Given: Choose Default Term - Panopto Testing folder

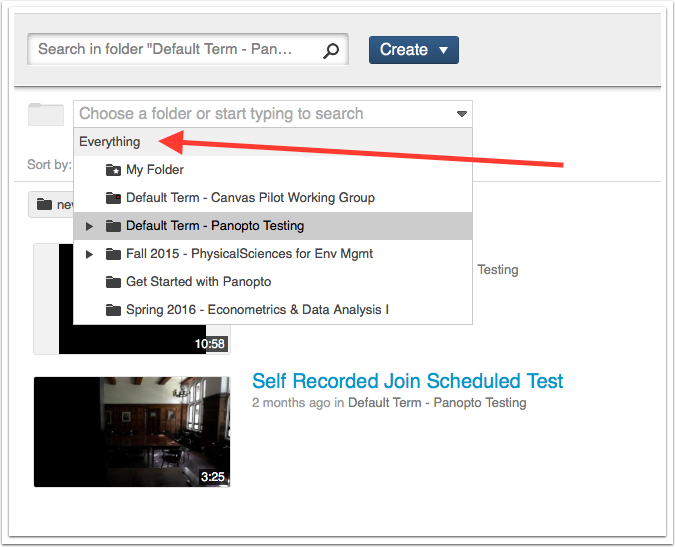Looking at the screenshot, I should 273,226.
